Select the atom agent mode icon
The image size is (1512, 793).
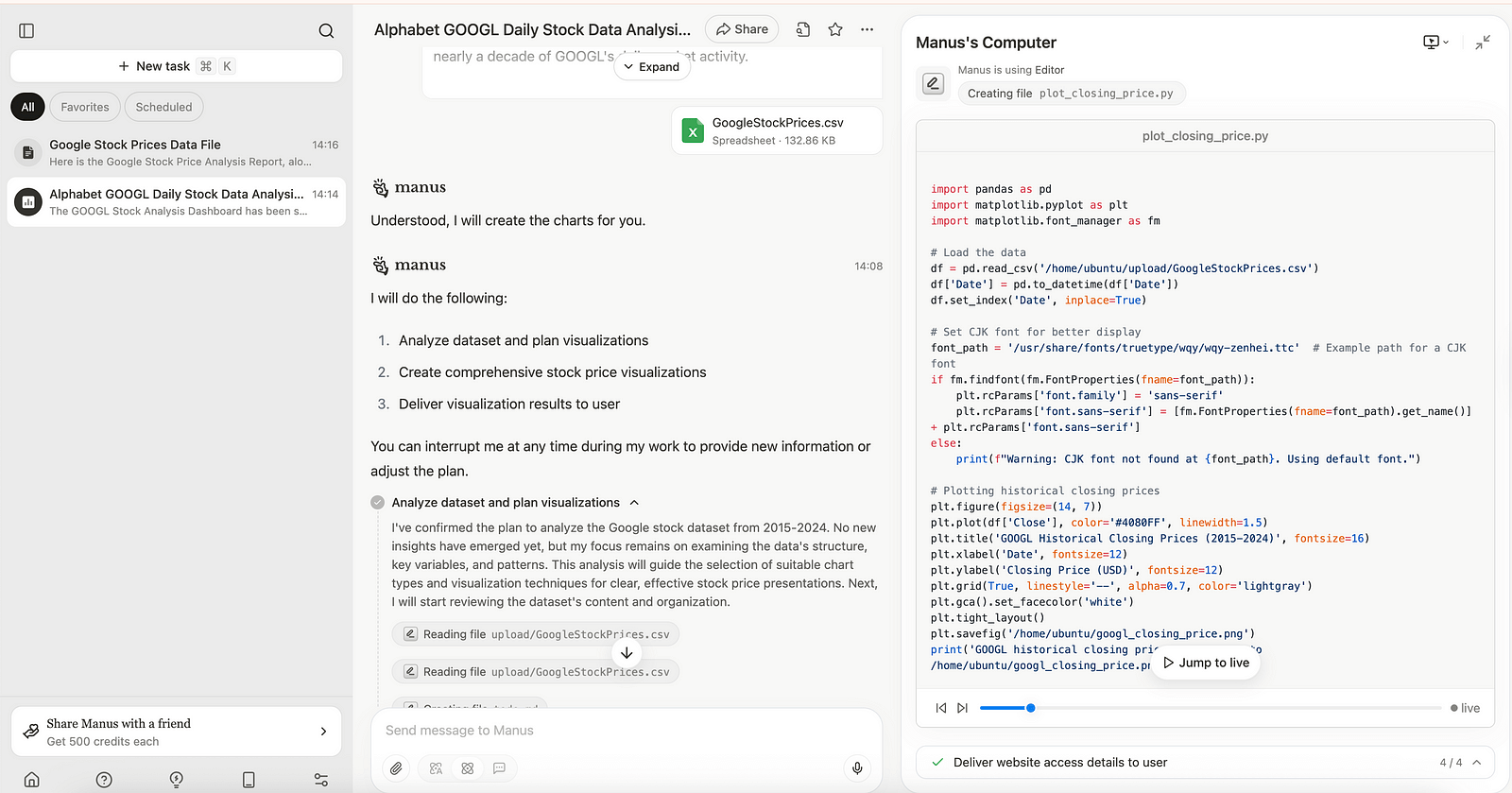click(468, 768)
